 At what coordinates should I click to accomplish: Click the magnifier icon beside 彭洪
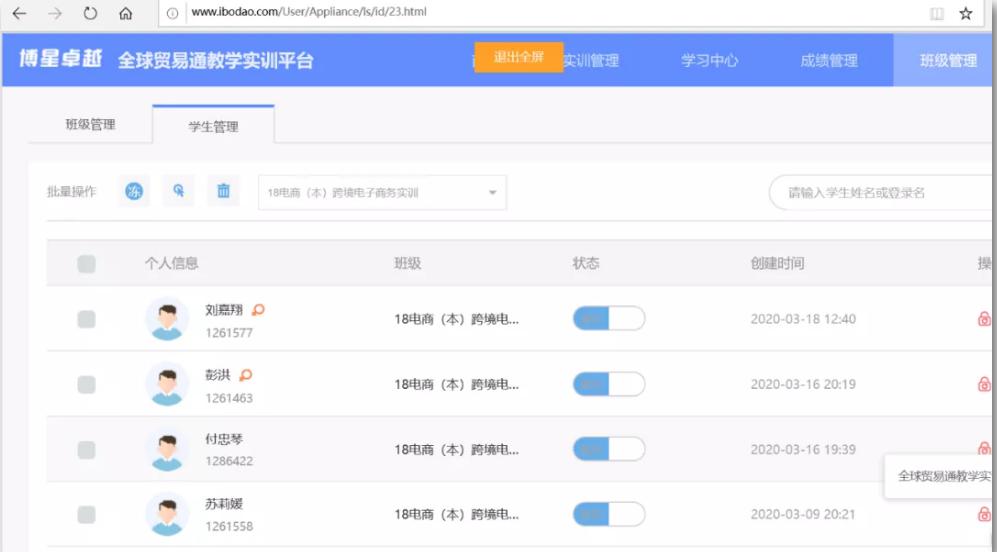coord(246,375)
